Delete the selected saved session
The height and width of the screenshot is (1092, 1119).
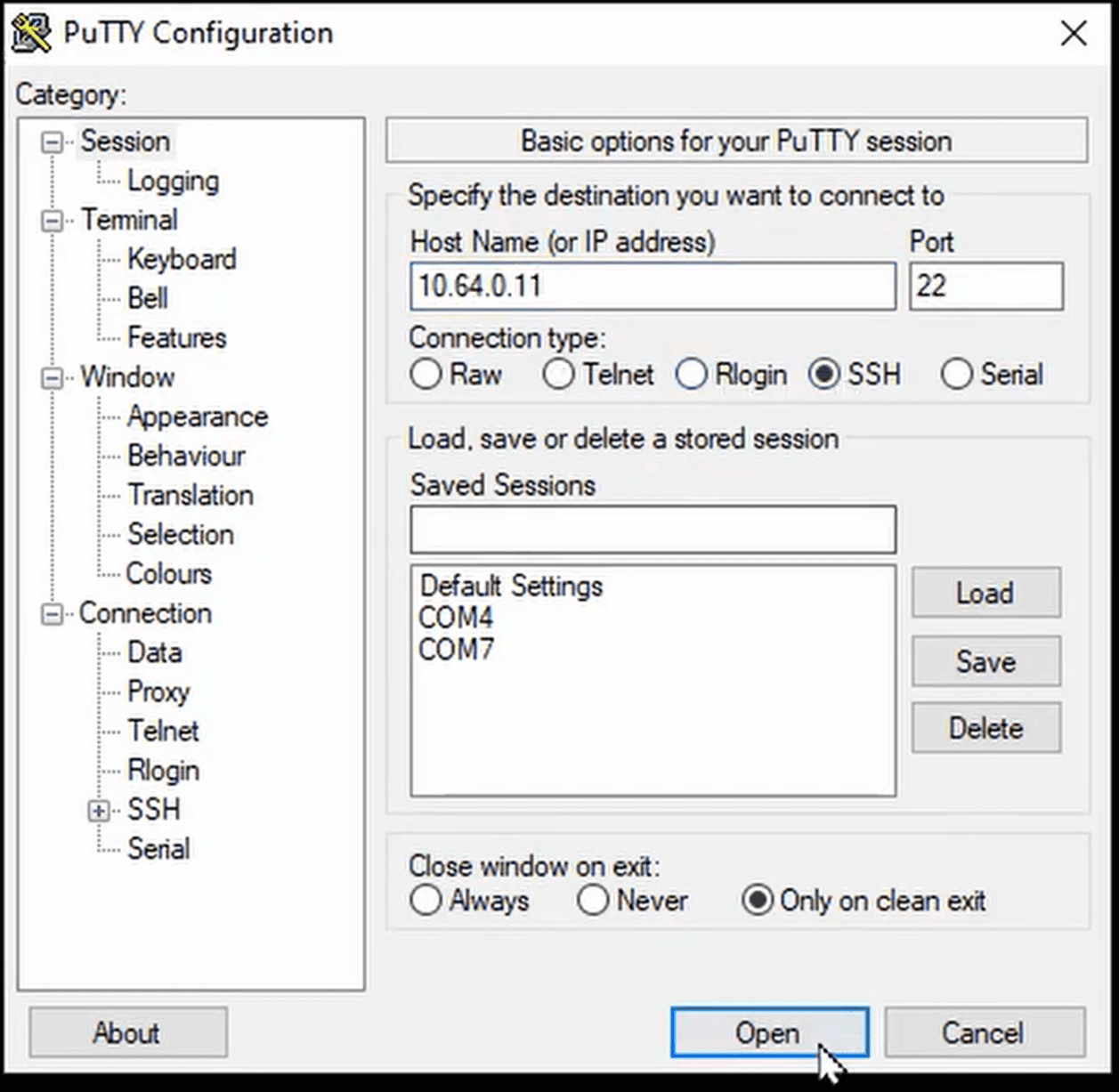985,728
